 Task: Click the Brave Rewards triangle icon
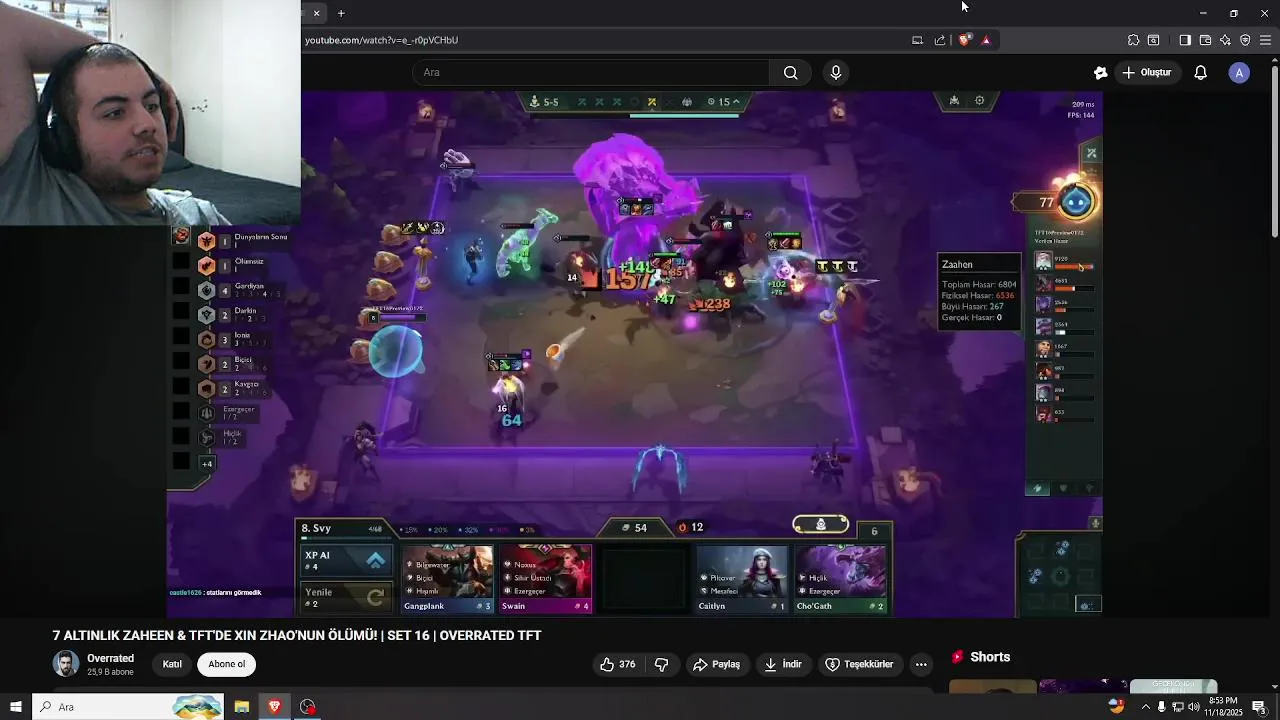click(x=986, y=40)
